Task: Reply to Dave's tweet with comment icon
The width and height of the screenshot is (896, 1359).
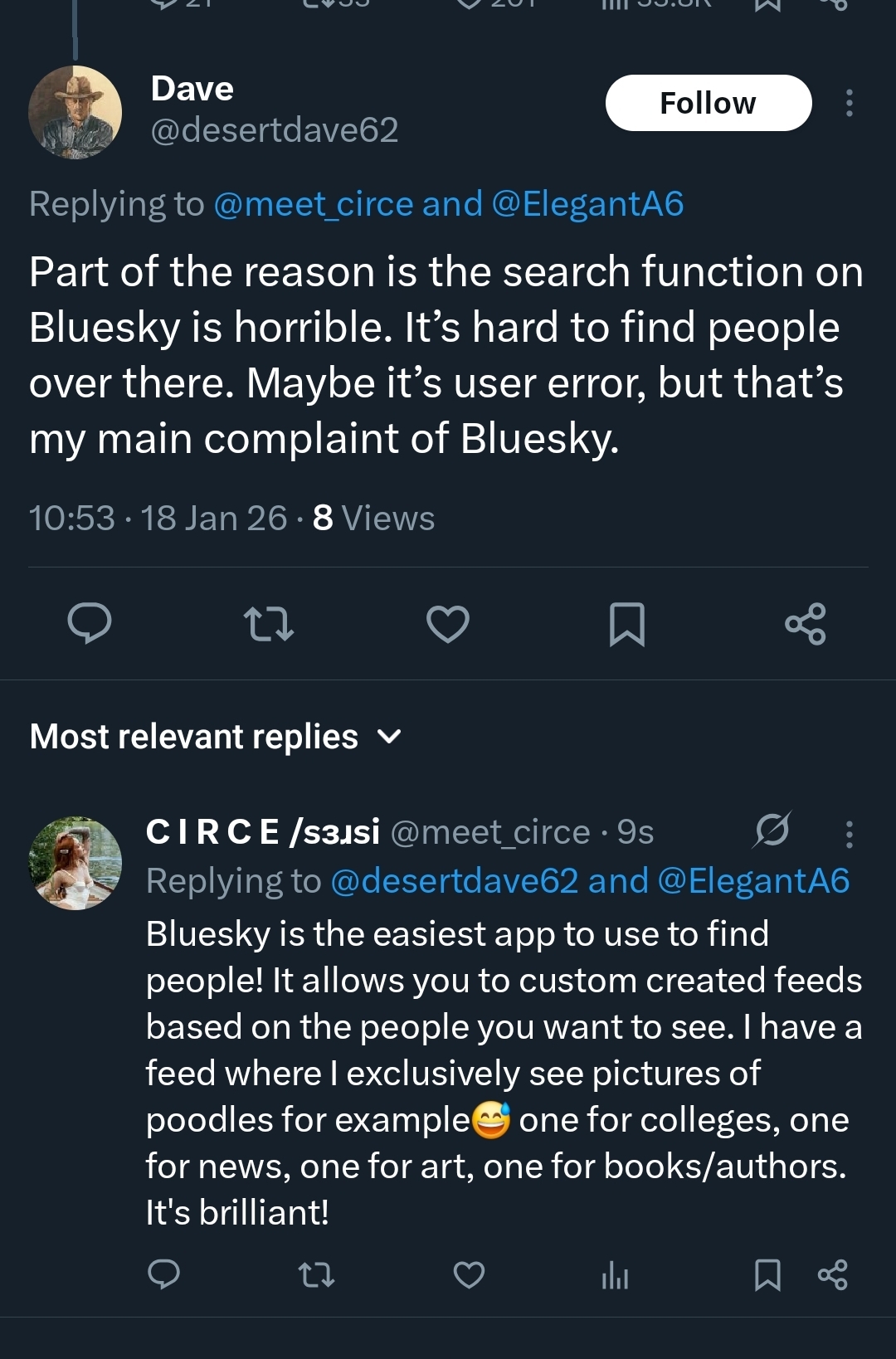Action: click(x=90, y=624)
